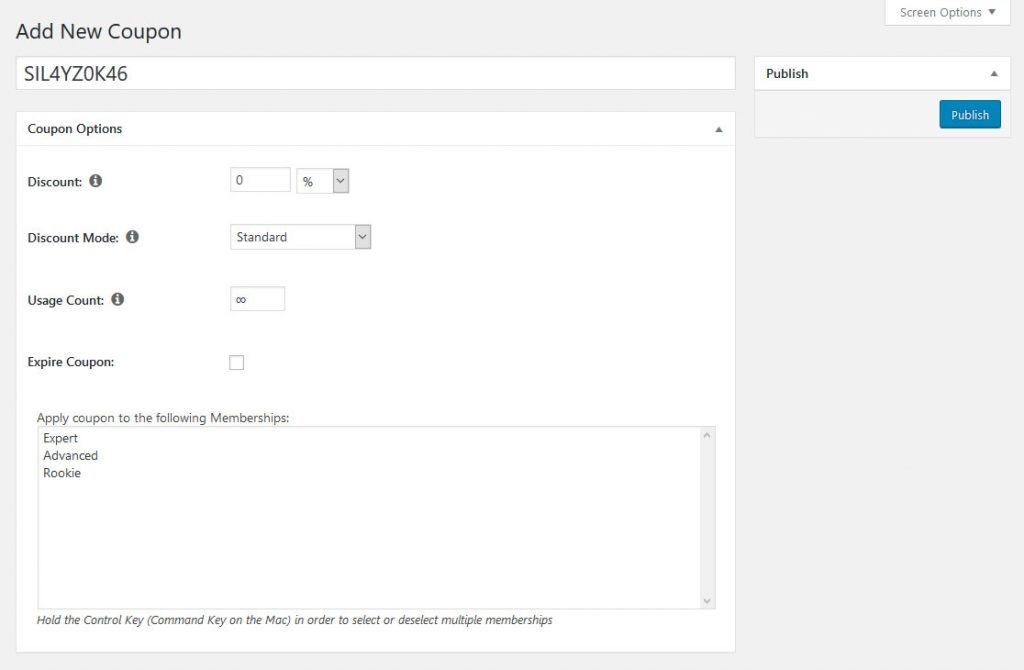The width and height of the screenshot is (1024, 670).
Task: Click the blue Publish button
Action: (x=969, y=115)
